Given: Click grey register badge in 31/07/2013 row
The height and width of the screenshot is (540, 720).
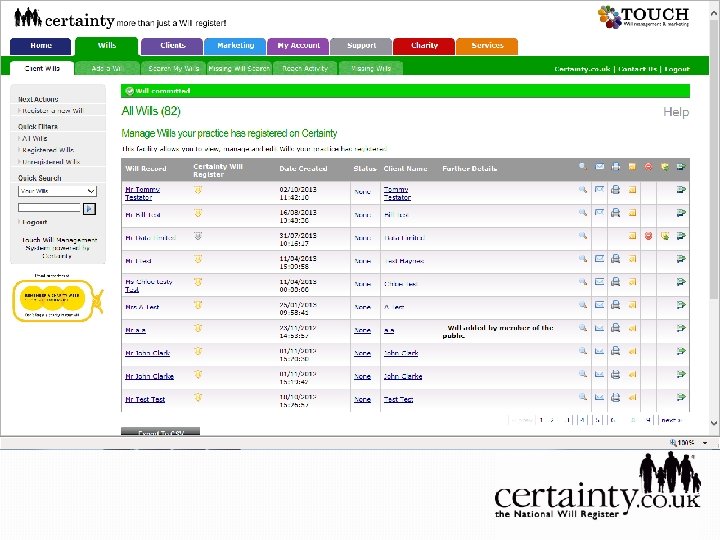Looking at the screenshot, I should pyautogui.click(x=198, y=236).
